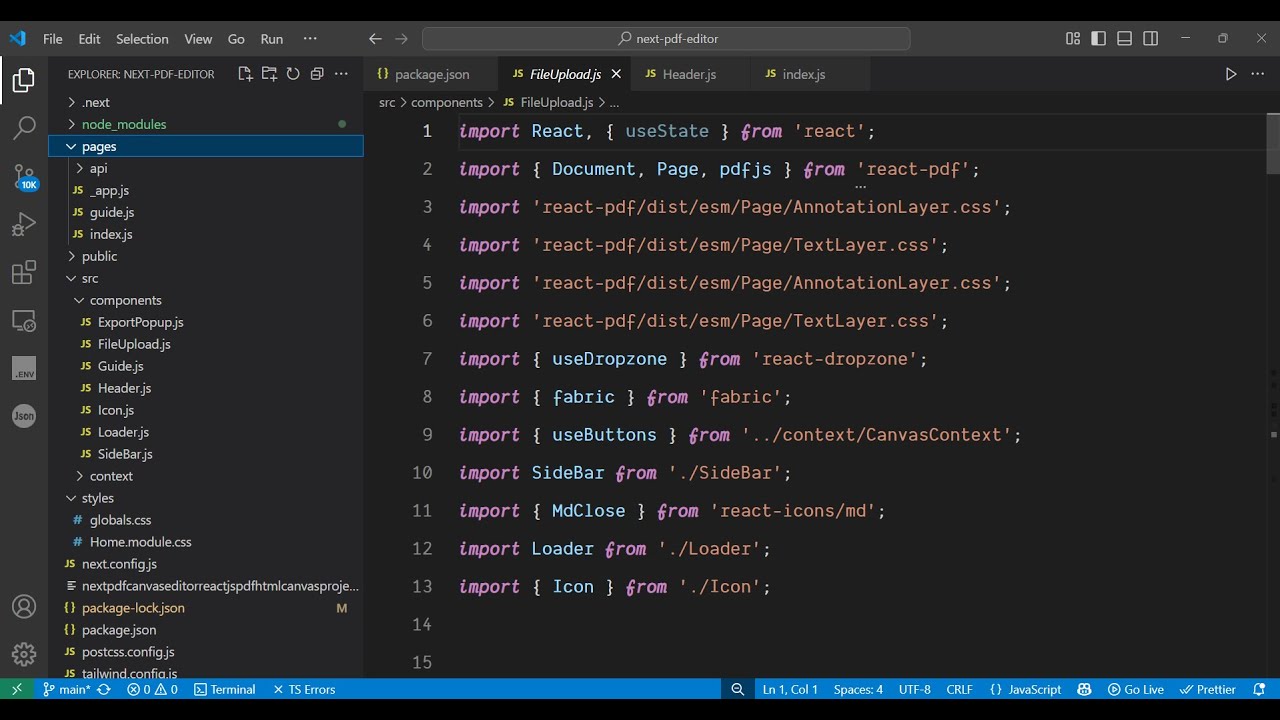Toggle the bottom panel visibility

click(1125, 39)
